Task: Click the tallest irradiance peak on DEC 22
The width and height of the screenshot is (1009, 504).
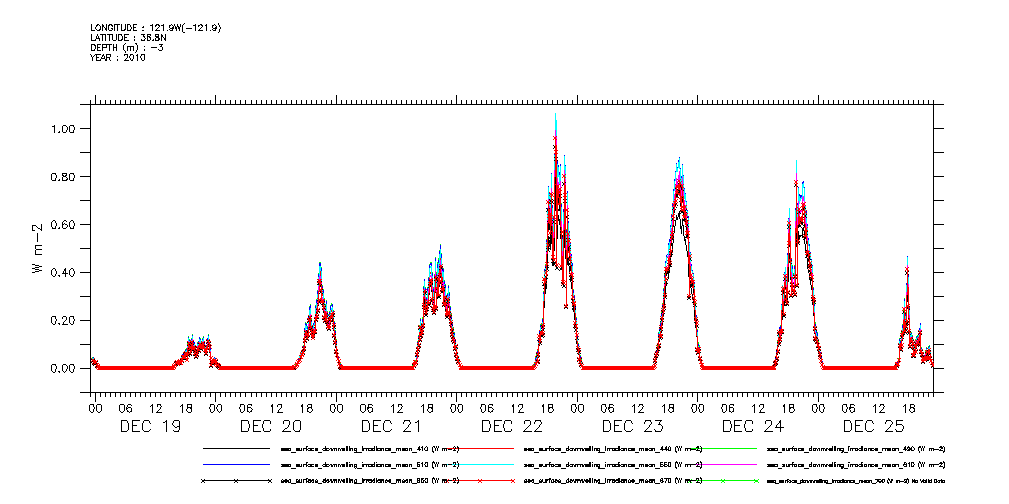Action: pos(555,115)
